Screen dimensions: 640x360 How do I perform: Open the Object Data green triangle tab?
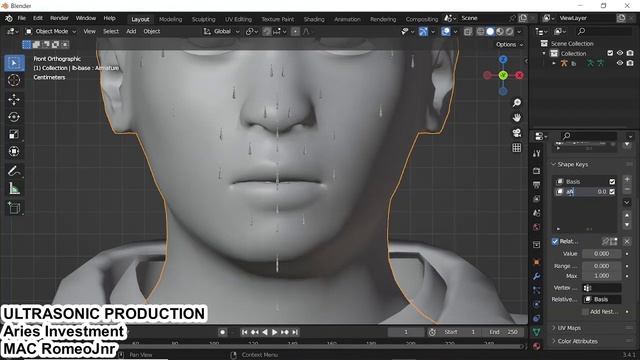click(x=537, y=332)
